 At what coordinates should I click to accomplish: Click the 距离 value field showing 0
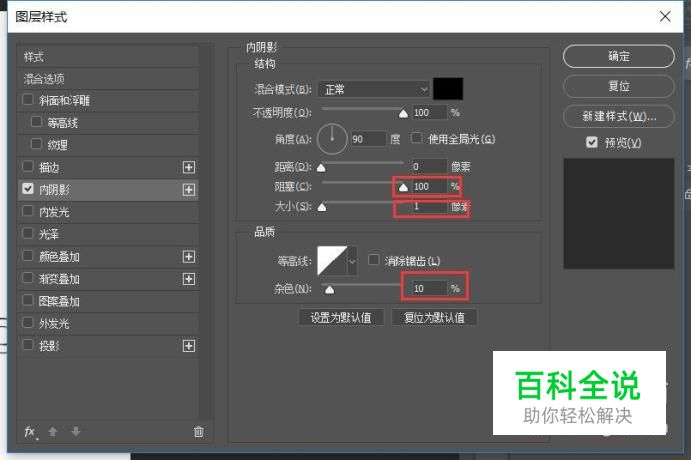coord(430,167)
